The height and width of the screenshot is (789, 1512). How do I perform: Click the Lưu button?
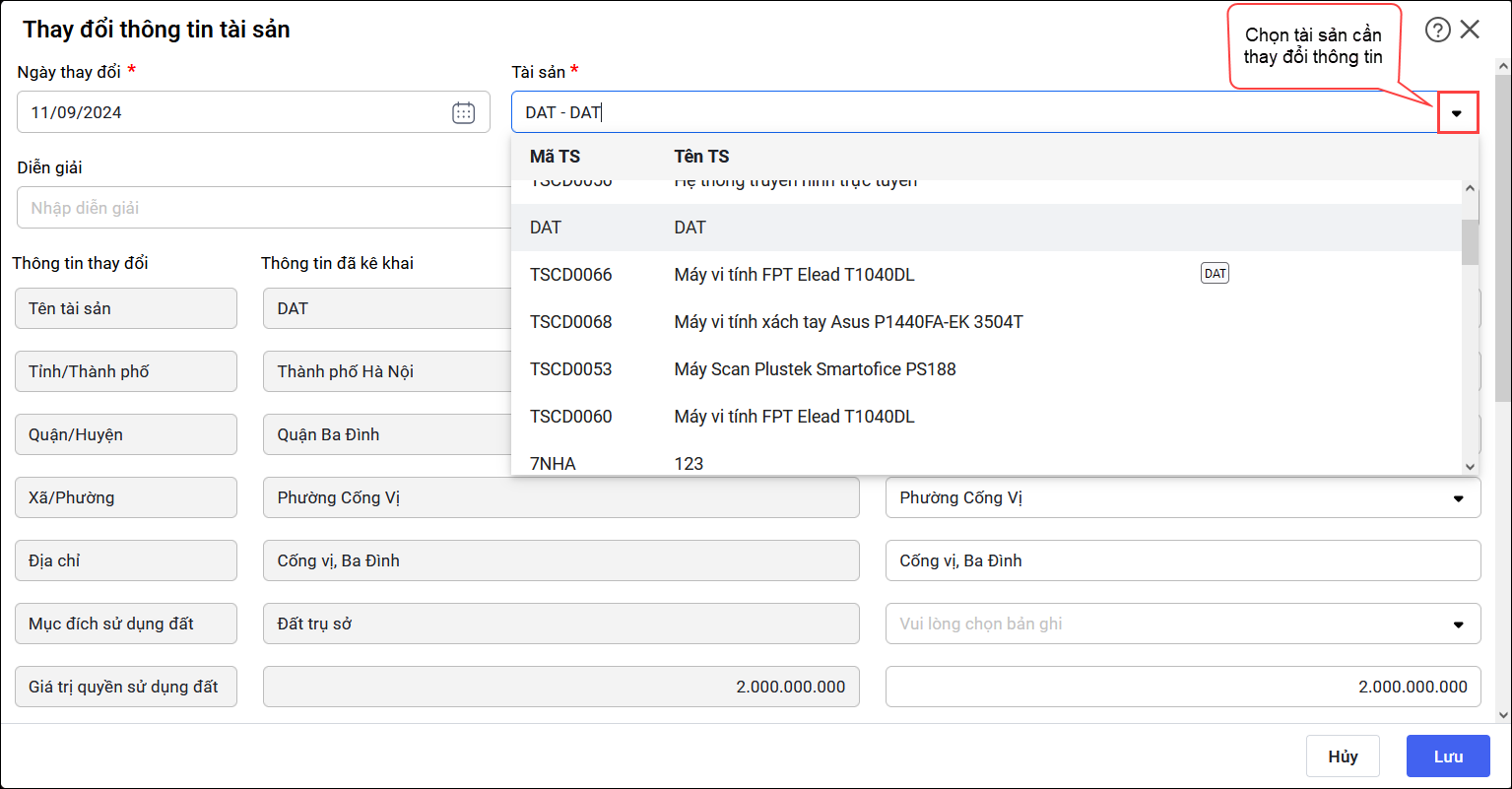click(x=1448, y=756)
